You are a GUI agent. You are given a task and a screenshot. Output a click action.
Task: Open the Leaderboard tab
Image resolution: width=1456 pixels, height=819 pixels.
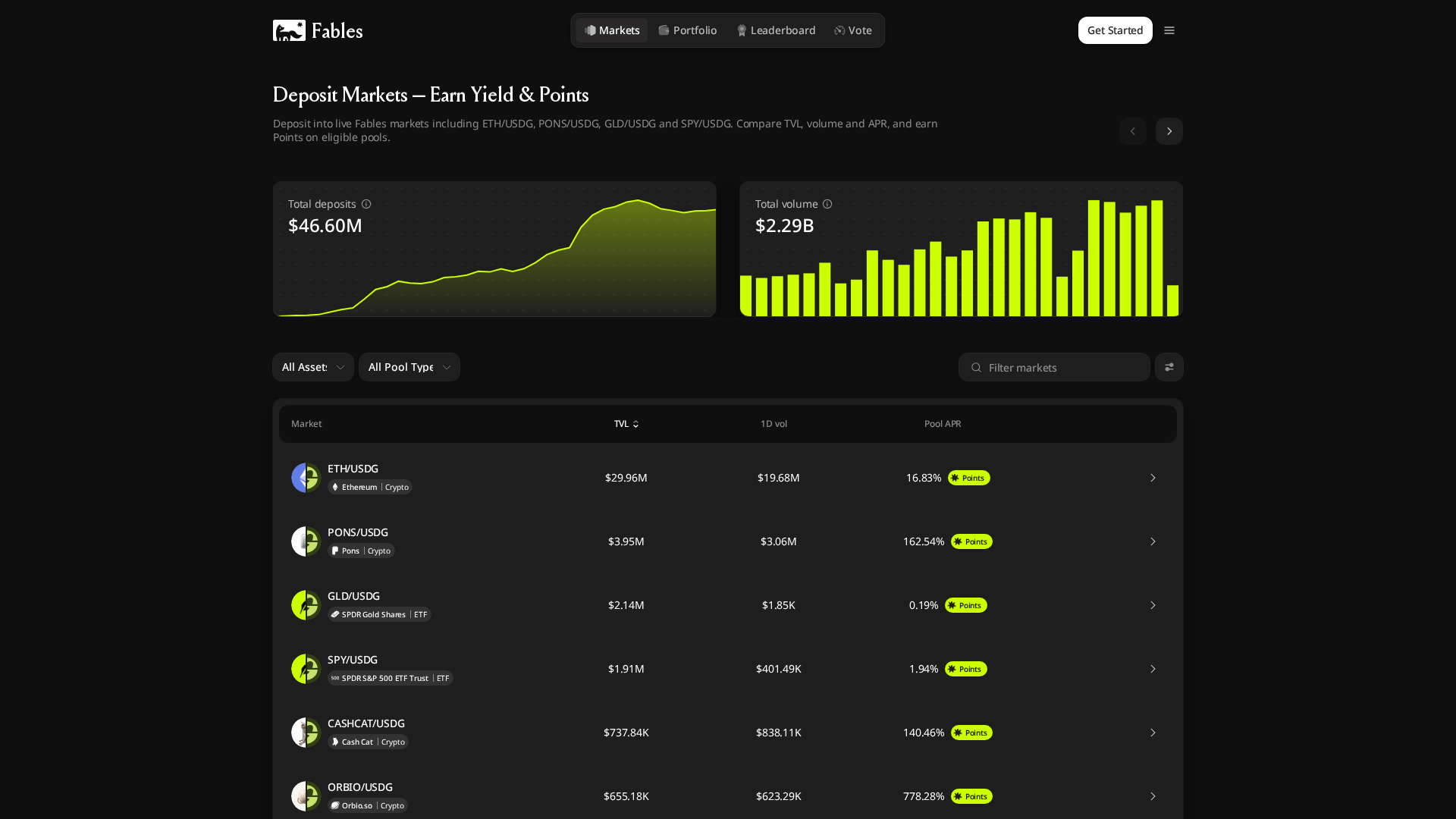[776, 30]
